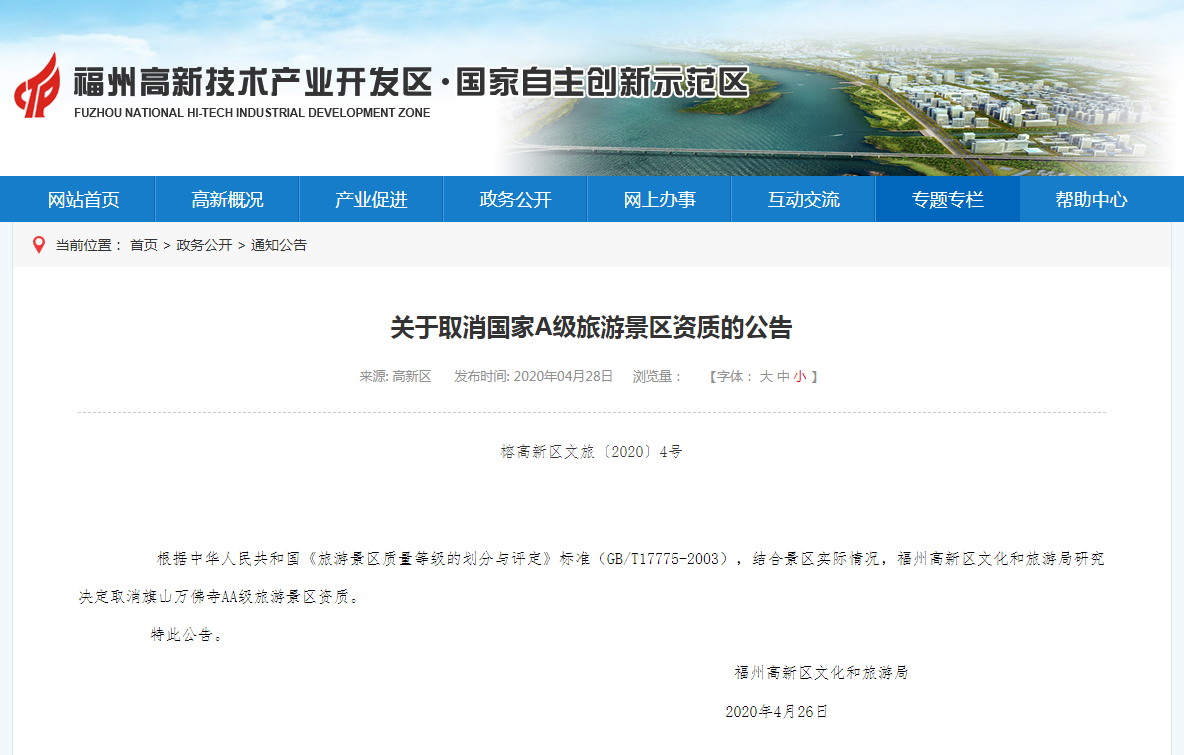This screenshot has width=1184, height=755.
Task: Open the 帮助中心 menu item
Action: pos(1092,199)
